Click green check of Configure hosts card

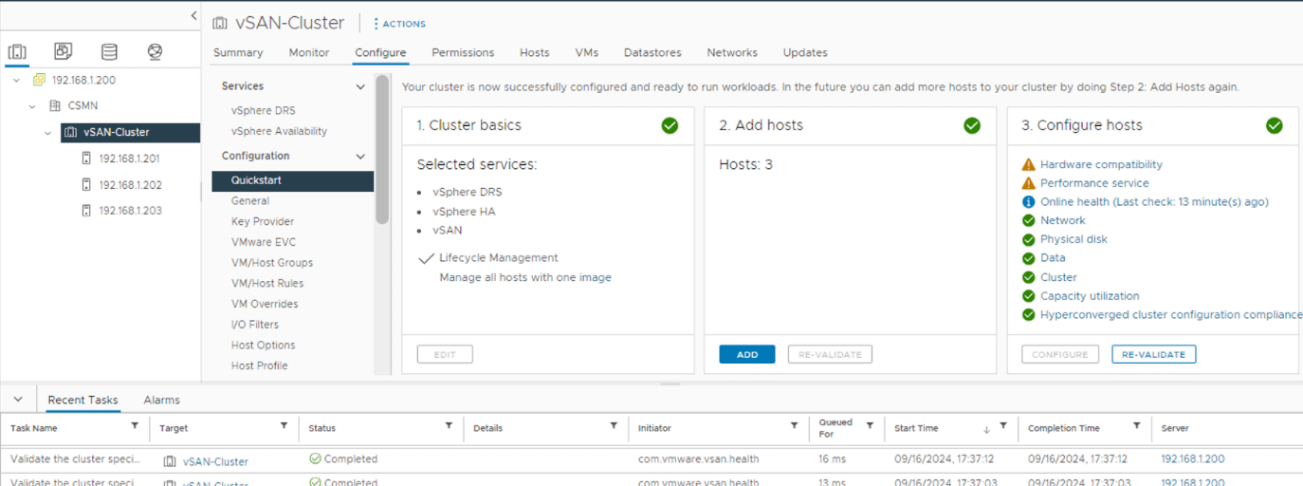pyautogui.click(x=1274, y=125)
